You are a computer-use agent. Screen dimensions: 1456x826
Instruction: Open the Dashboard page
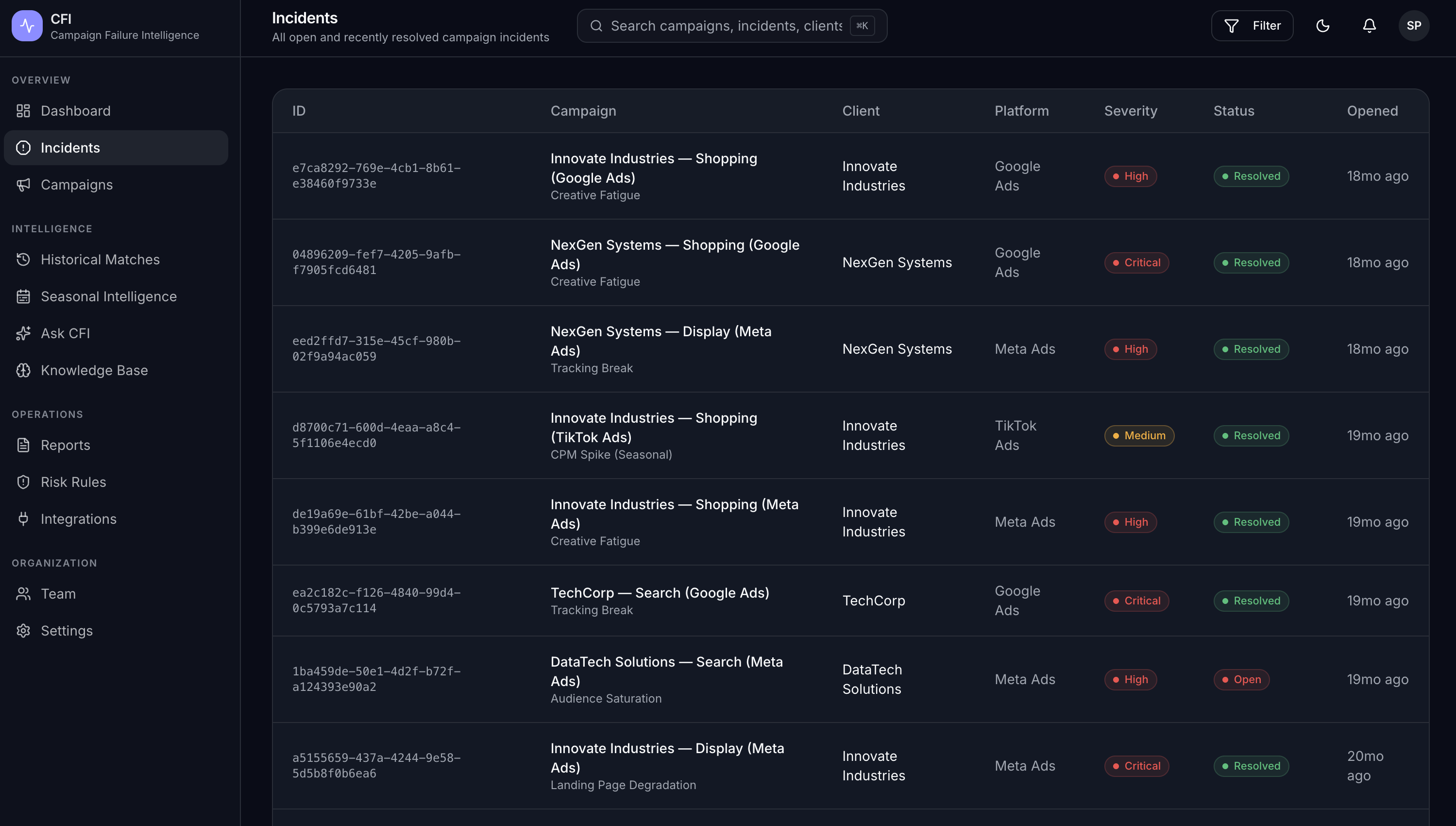click(116, 111)
